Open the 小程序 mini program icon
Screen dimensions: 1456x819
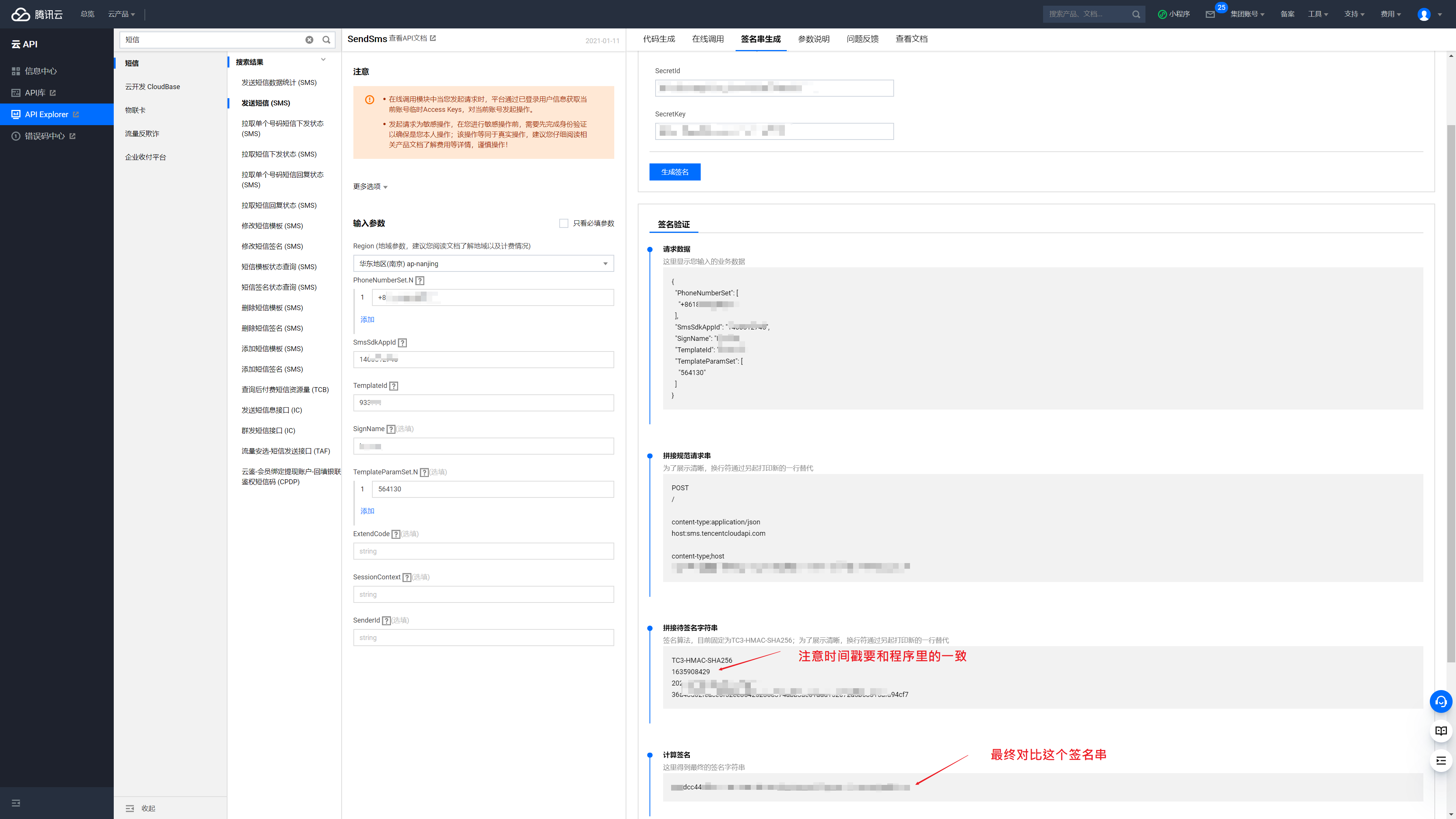tap(1162, 14)
